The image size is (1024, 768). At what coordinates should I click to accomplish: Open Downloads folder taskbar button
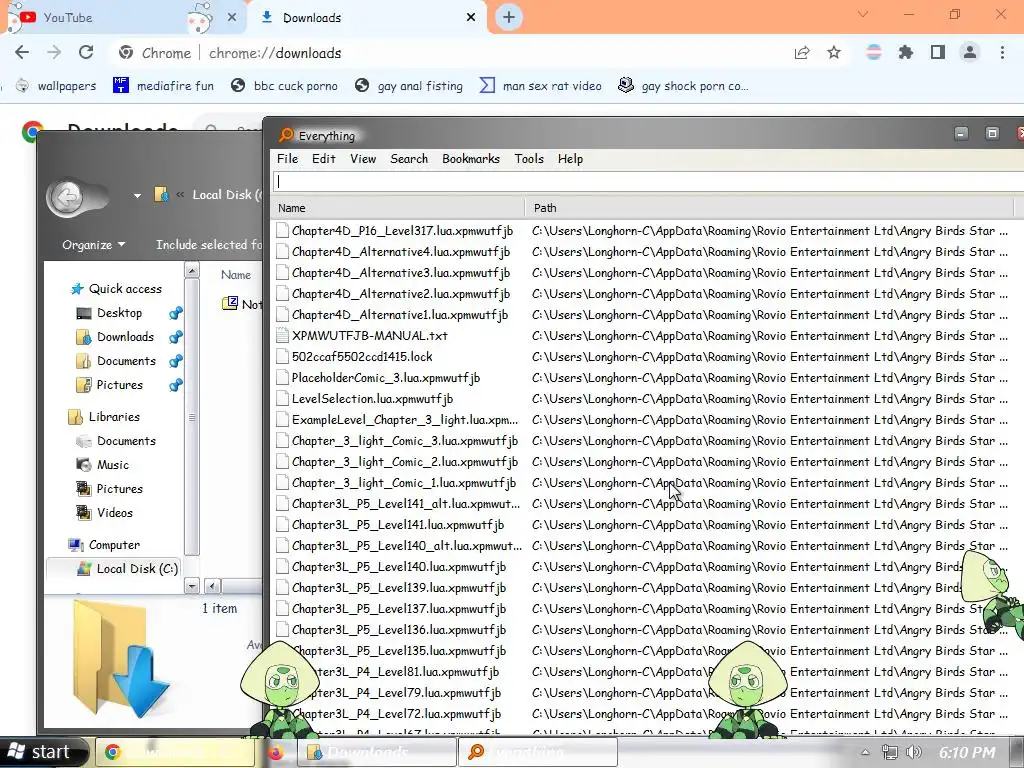click(x=377, y=752)
